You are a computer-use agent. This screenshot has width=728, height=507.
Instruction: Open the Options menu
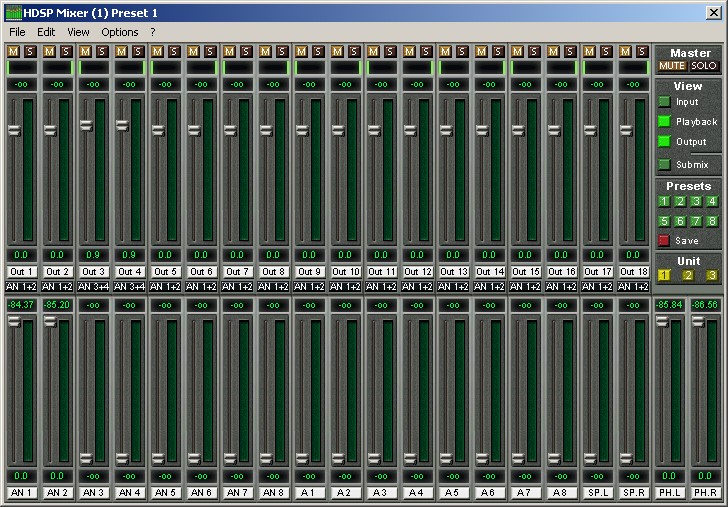pos(120,32)
